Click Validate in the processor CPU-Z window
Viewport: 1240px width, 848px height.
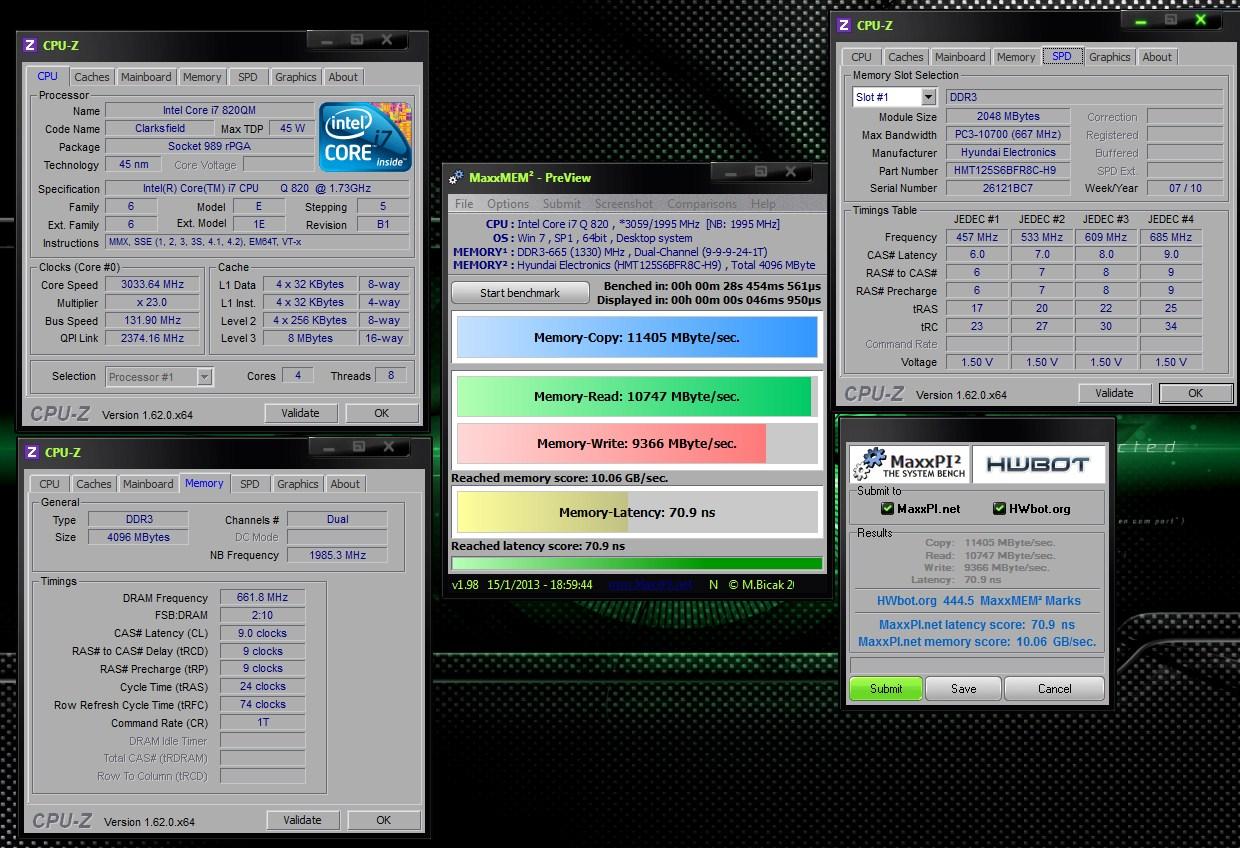[x=300, y=412]
